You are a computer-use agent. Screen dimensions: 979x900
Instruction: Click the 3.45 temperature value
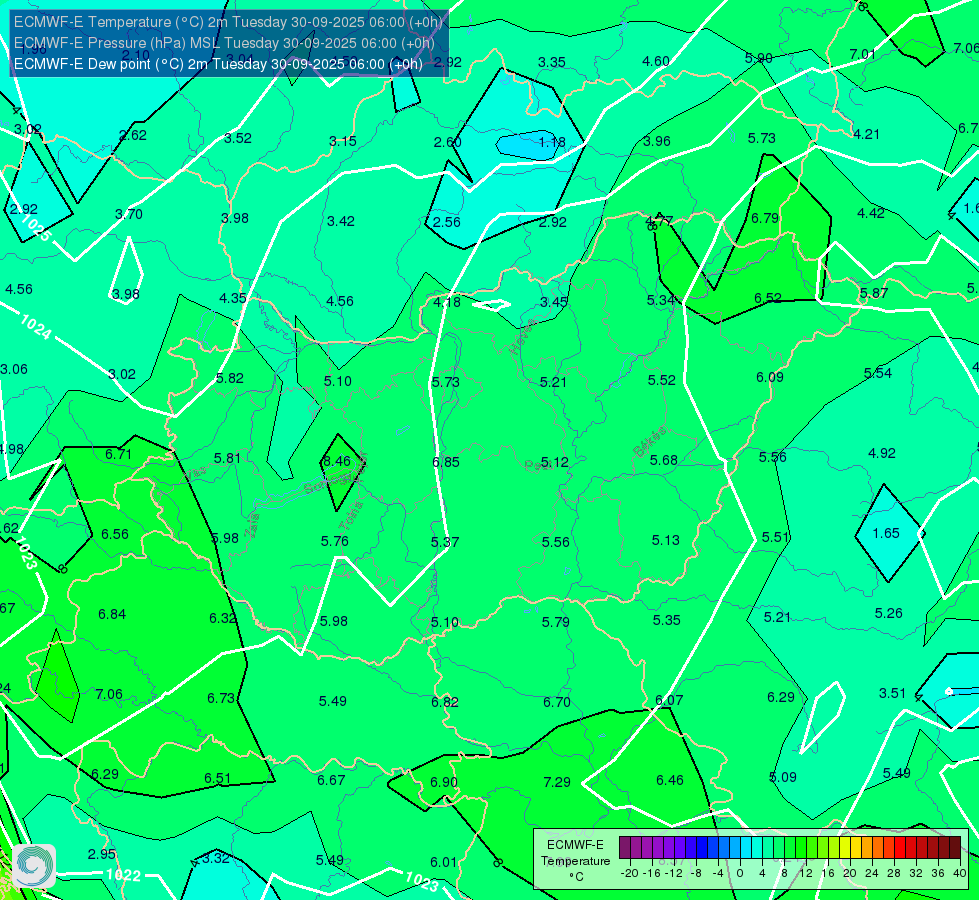pos(554,302)
